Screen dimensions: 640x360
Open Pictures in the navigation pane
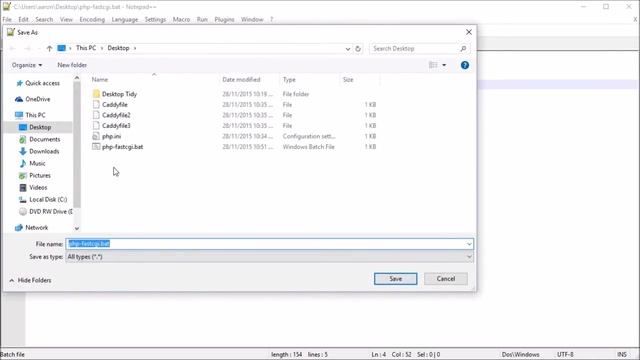pyautogui.click(x=36, y=176)
